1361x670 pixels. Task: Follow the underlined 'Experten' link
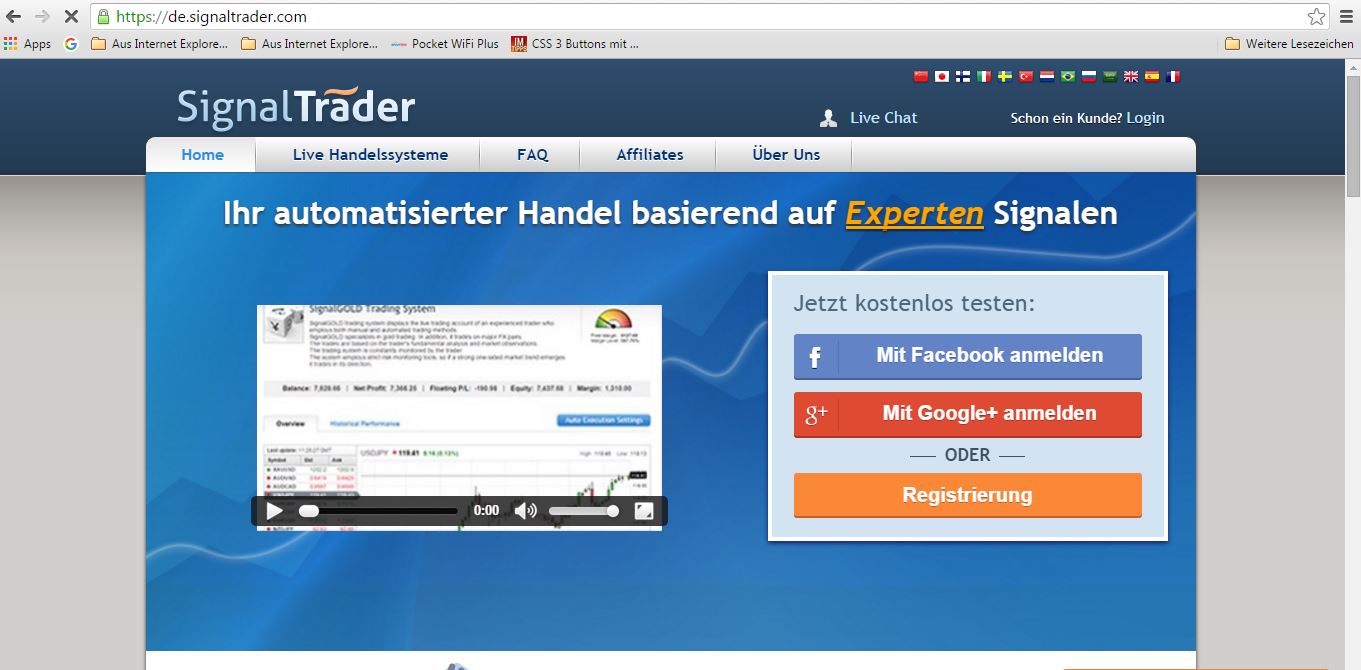click(x=914, y=213)
